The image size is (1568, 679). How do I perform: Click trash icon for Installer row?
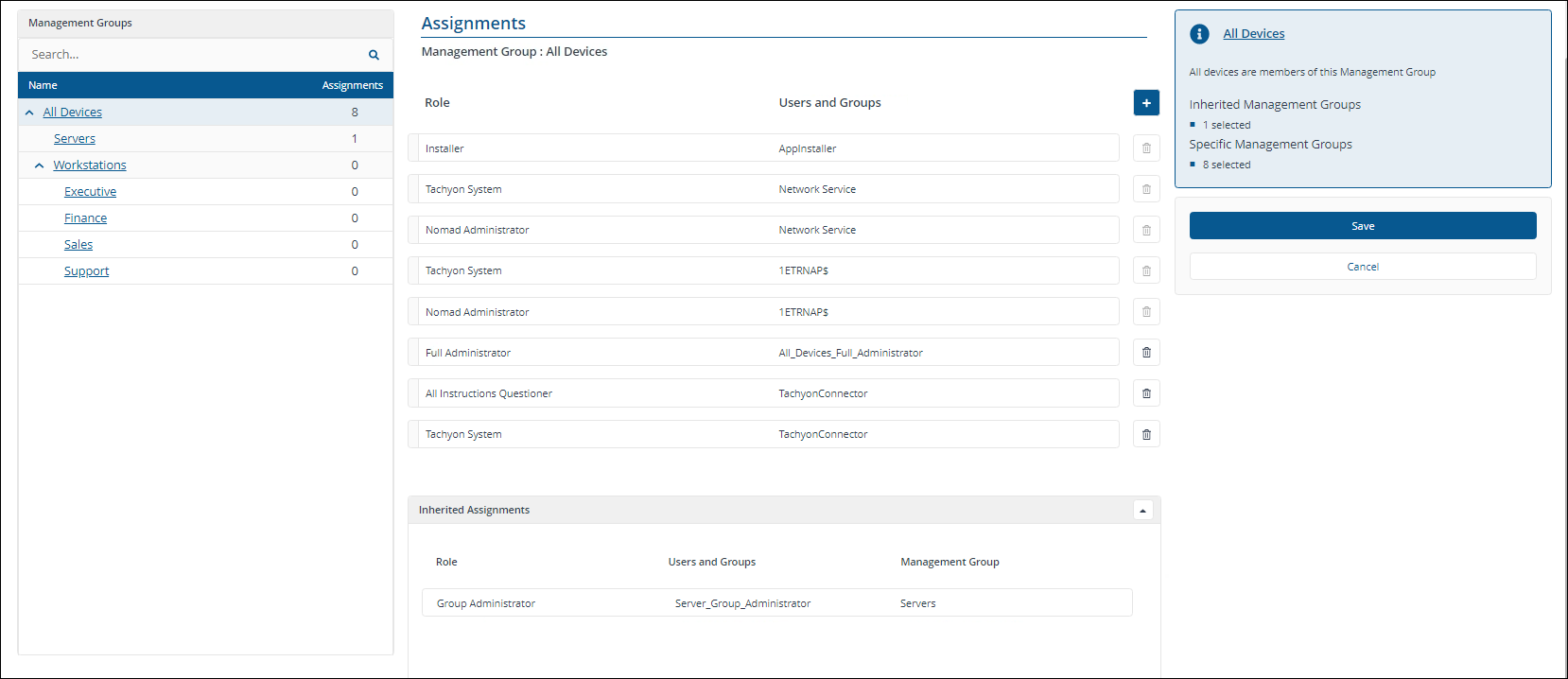(x=1146, y=148)
